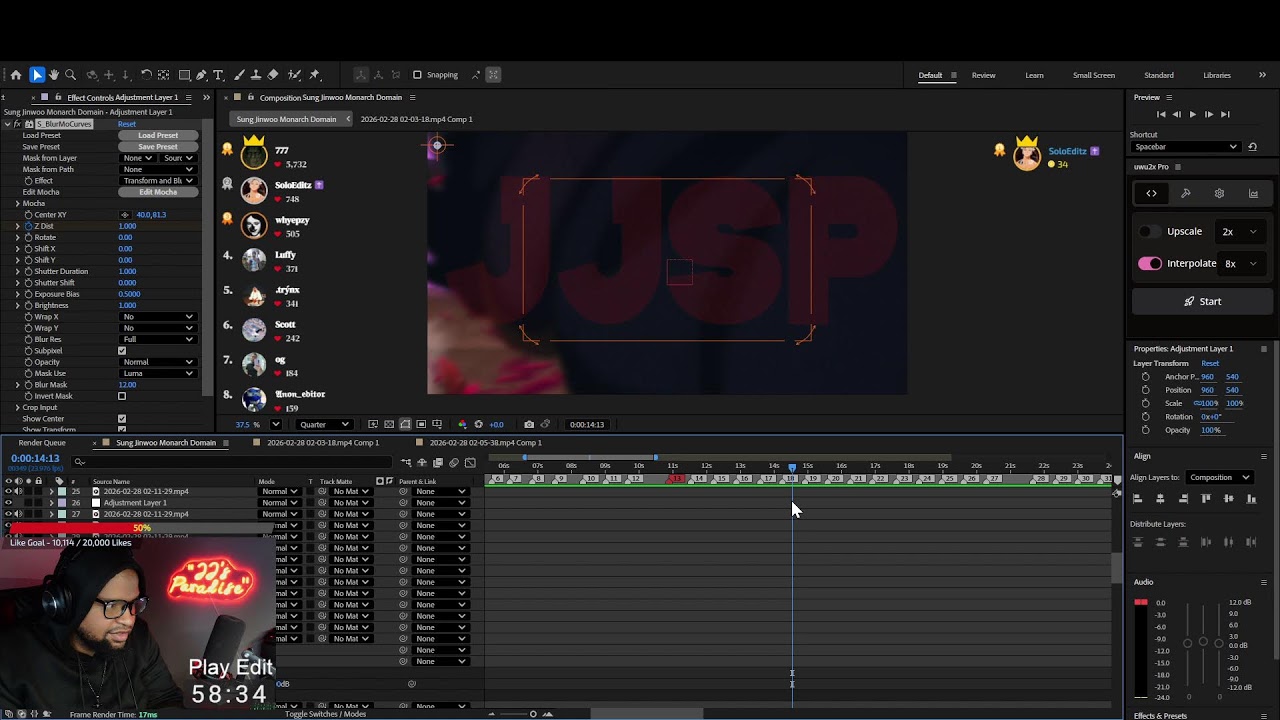The height and width of the screenshot is (720, 1280).
Task: Open the Upscale 2x dropdown
Action: tap(1239, 231)
